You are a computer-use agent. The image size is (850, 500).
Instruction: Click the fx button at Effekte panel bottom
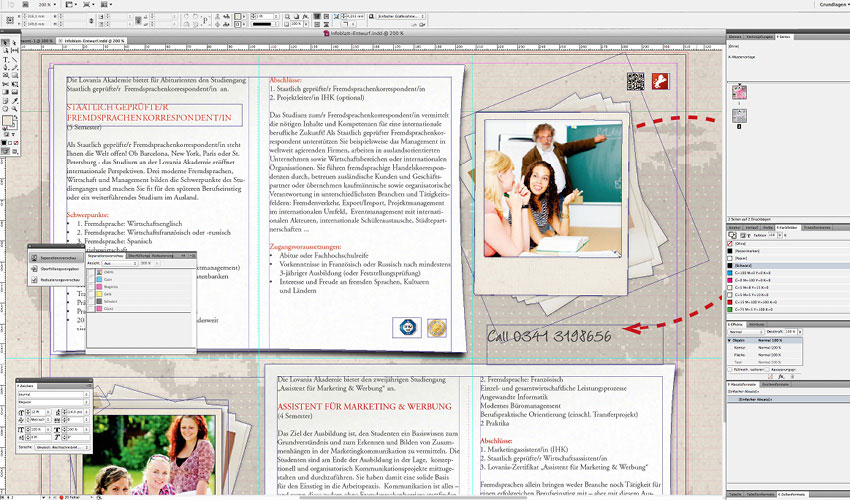pyautogui.click(x=781, y=377)
